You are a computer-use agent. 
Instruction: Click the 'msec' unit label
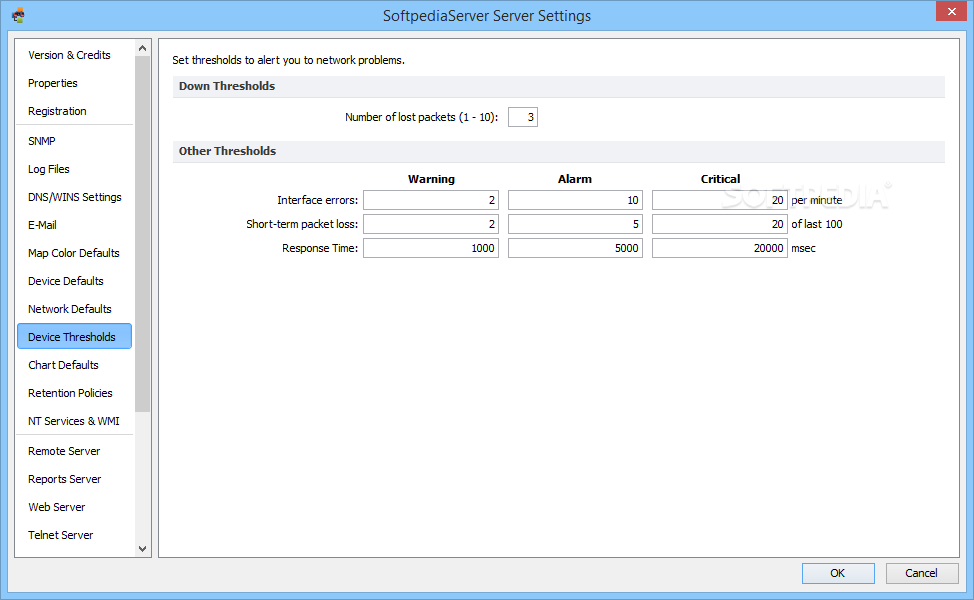coord(803,248)
